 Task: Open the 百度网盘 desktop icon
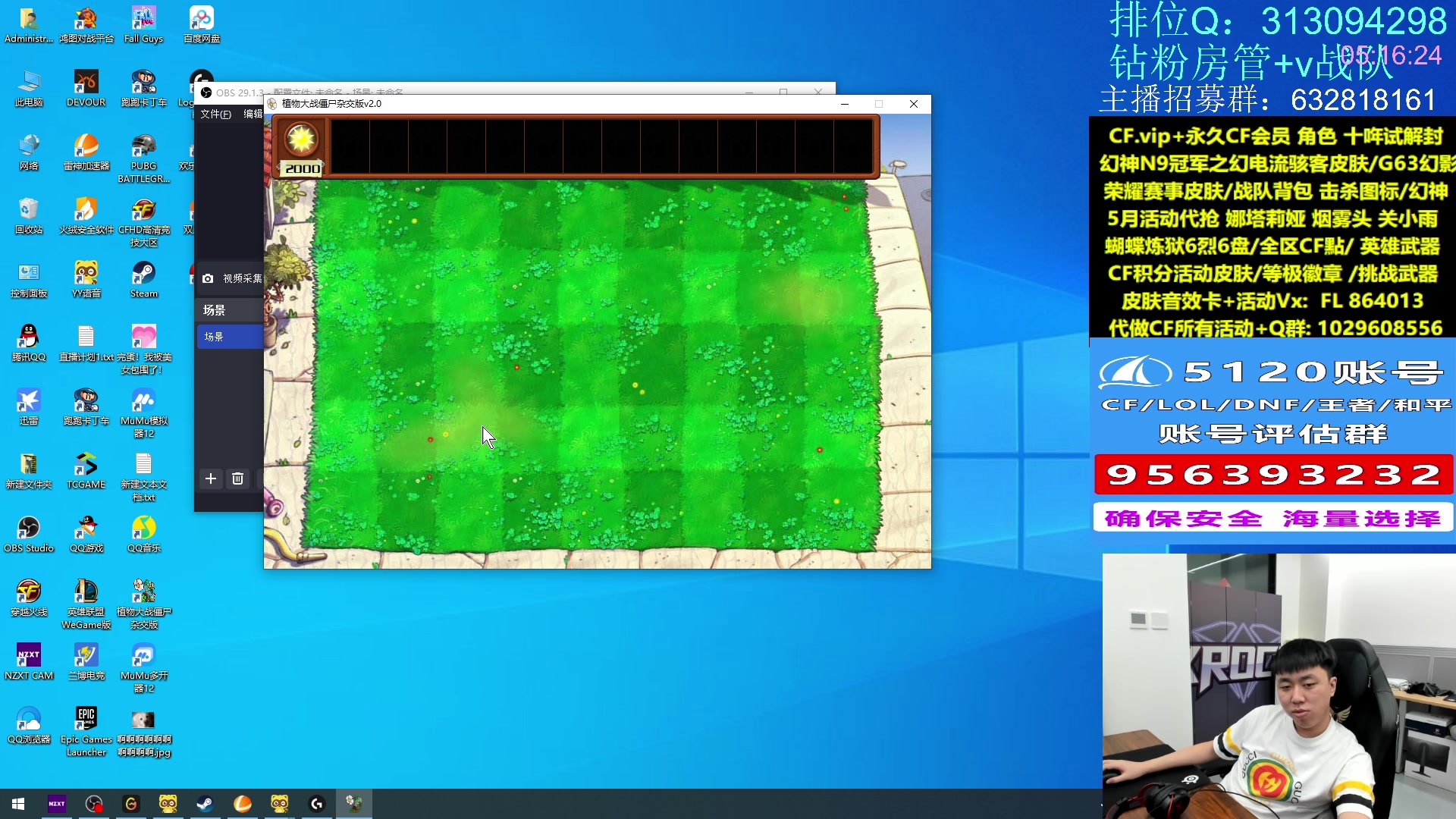pyautogui.click(x=201, y=25)
